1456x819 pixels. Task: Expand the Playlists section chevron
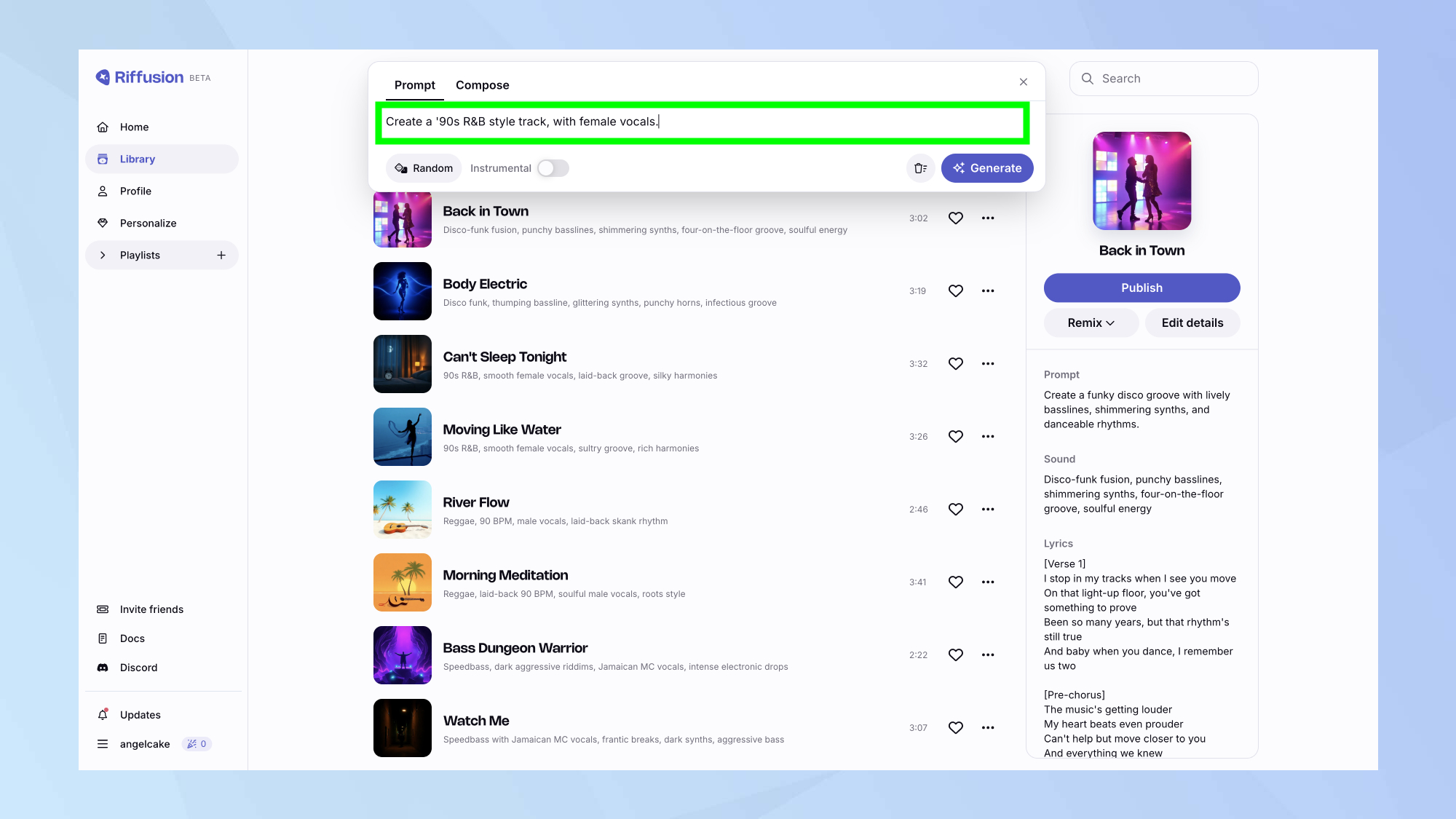[x=103, y=256]
